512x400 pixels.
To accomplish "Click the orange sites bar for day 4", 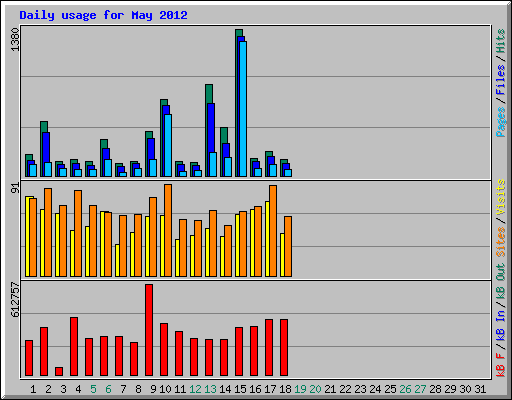I will pos(78,234).
